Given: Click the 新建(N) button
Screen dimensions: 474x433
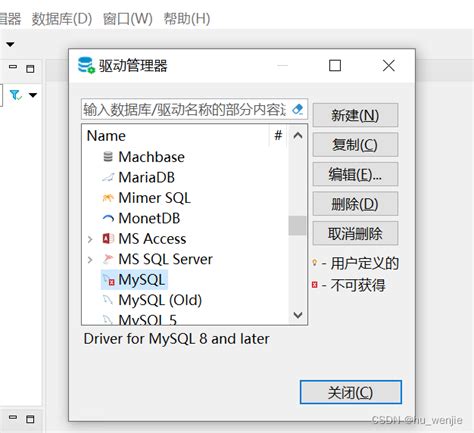Looking at the screenshot, I should click(x=355, y=115).
